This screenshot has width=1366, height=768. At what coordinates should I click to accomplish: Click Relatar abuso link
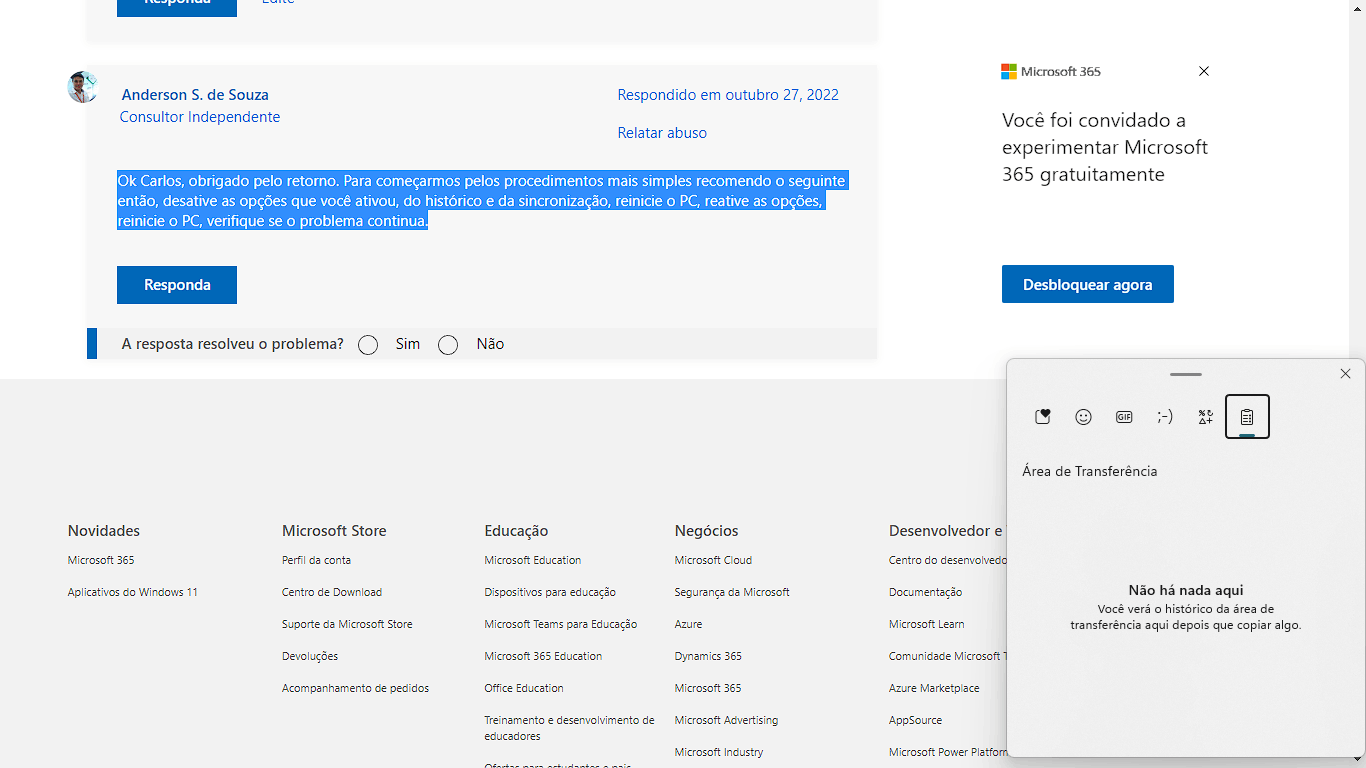pyautogui.click(x=662, y=133)
